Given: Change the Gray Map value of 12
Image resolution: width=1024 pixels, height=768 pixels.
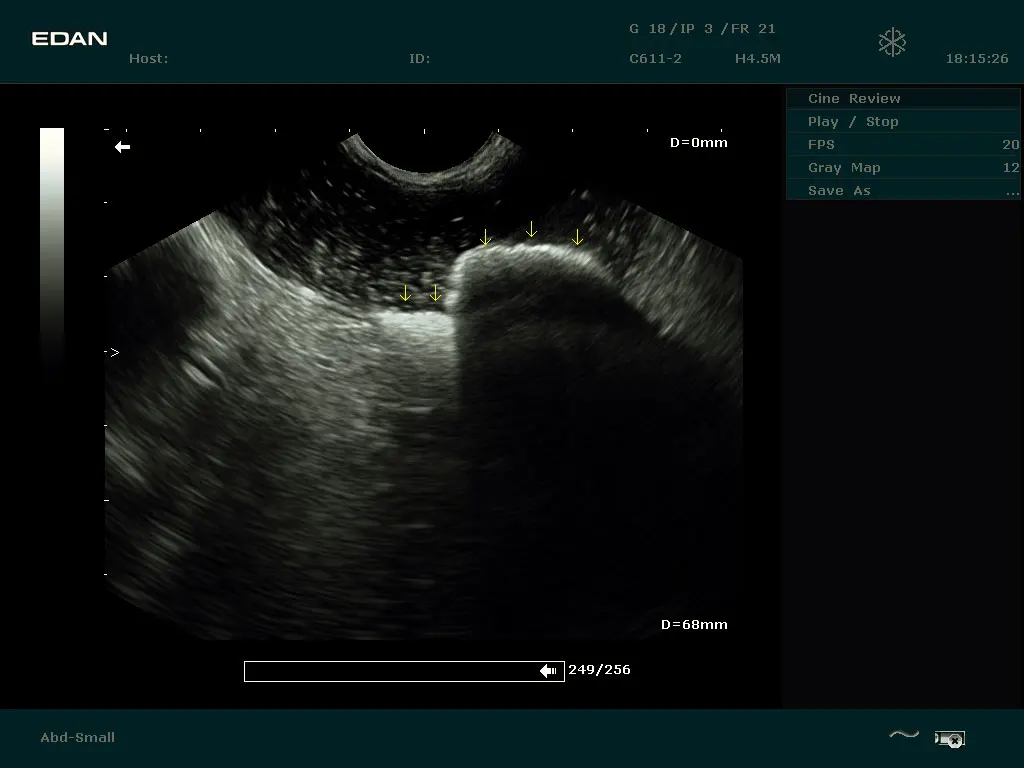Looking at the screenshot, I should [1010, 168].
